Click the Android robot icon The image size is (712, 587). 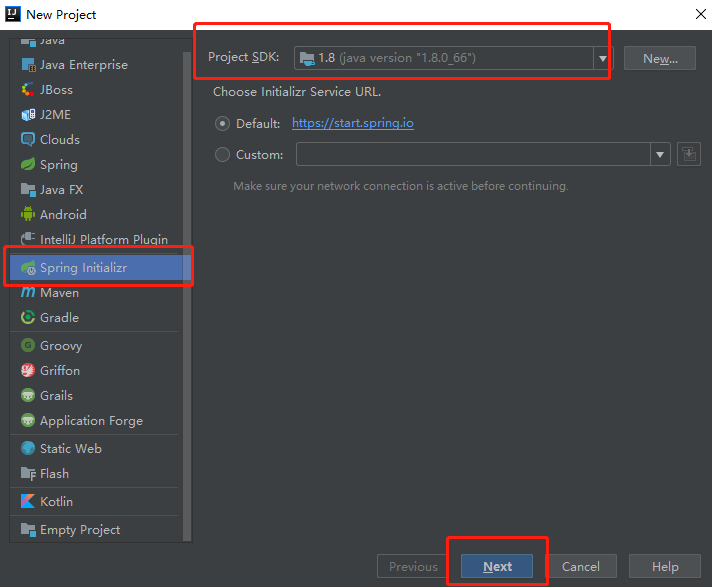coord(28,214)
